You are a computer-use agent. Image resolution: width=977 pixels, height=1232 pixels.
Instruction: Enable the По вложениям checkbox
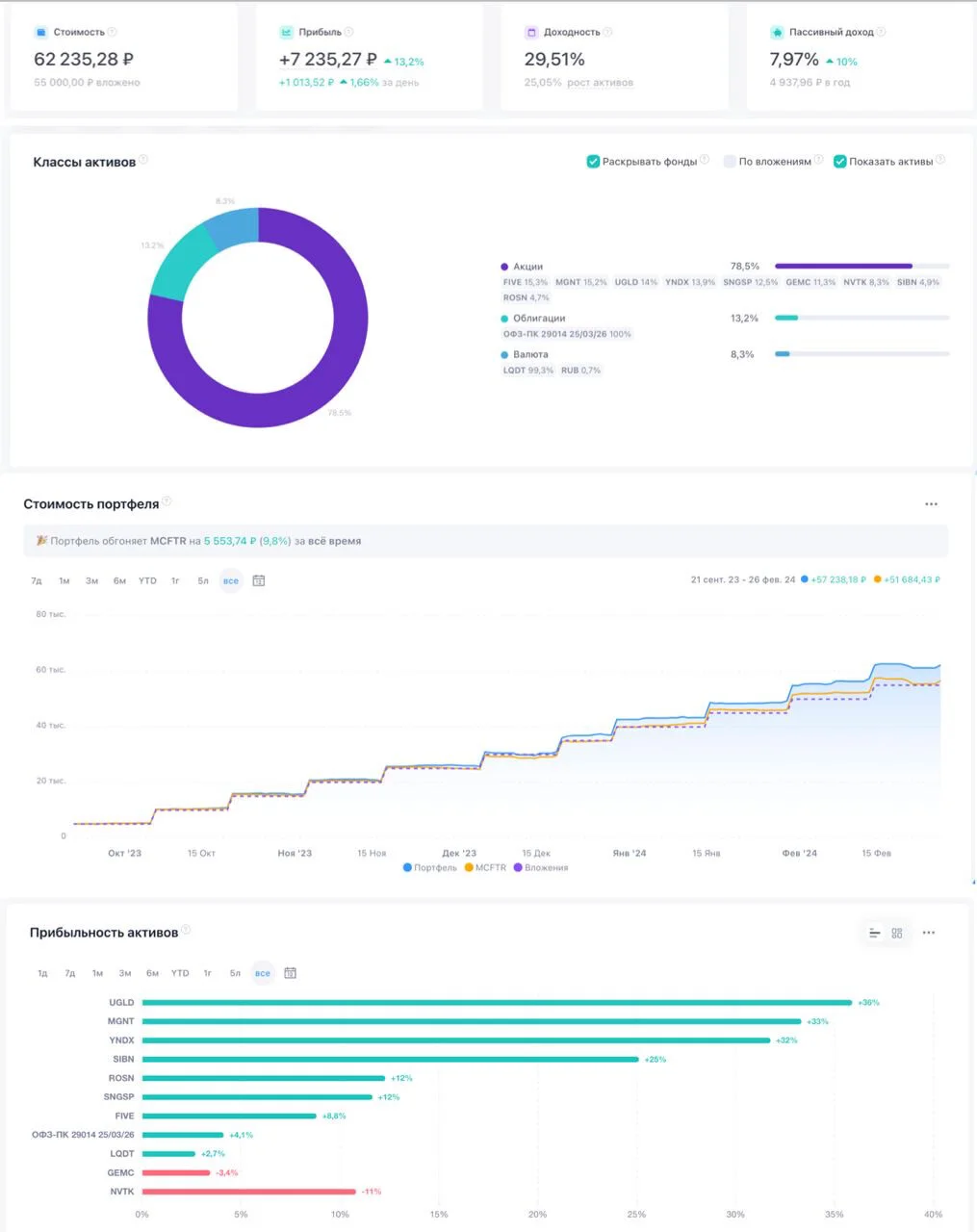[730, 162]
